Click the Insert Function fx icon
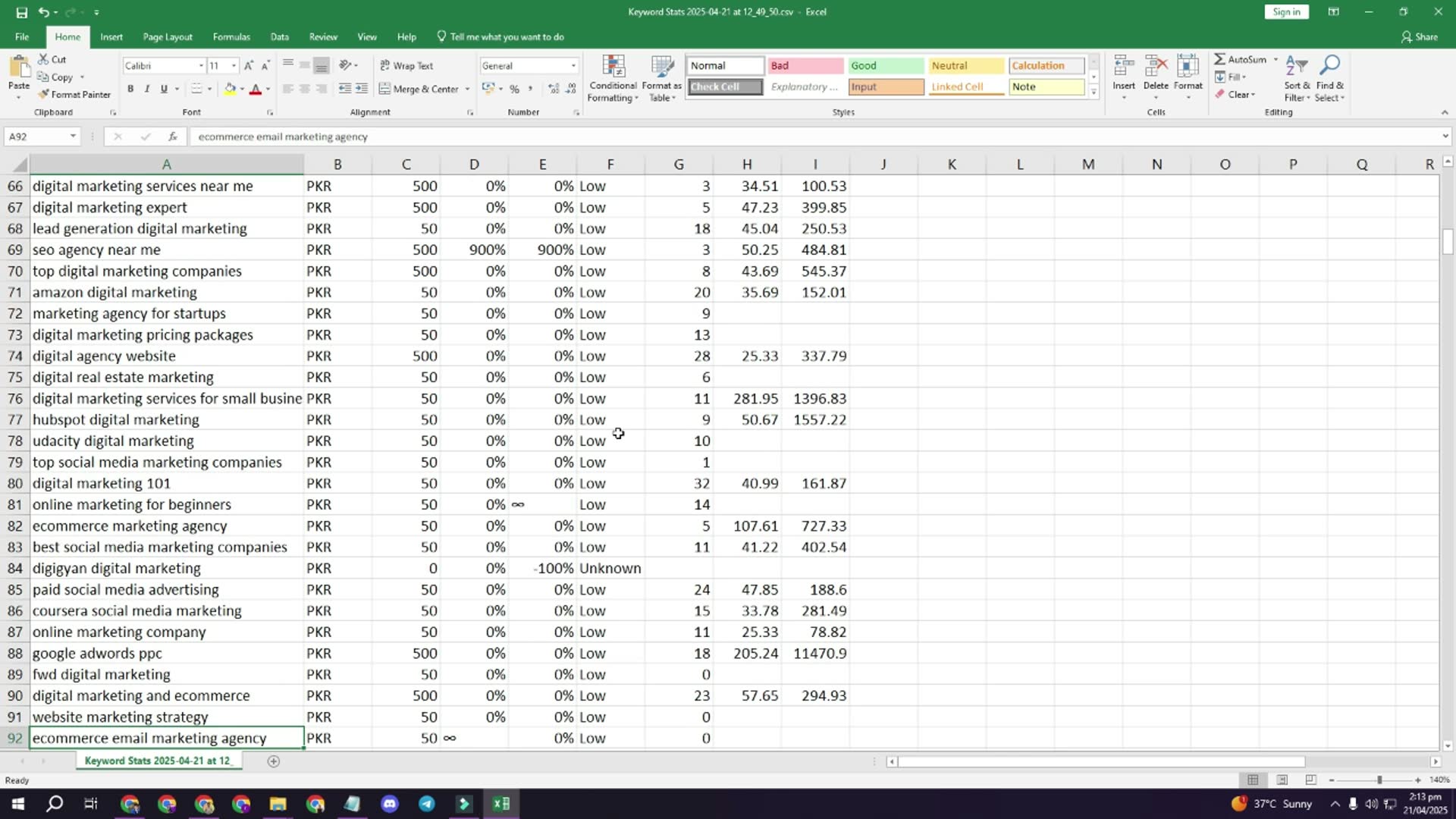Screen dimensions: 1456x819 pyautogui.click(x=173, y=136)
